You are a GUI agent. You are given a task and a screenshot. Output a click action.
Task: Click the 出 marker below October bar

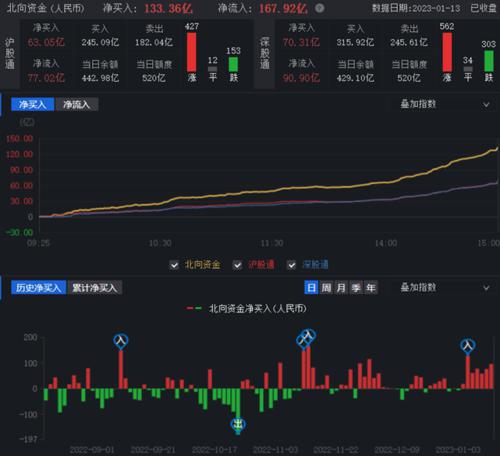click(238, 425)
